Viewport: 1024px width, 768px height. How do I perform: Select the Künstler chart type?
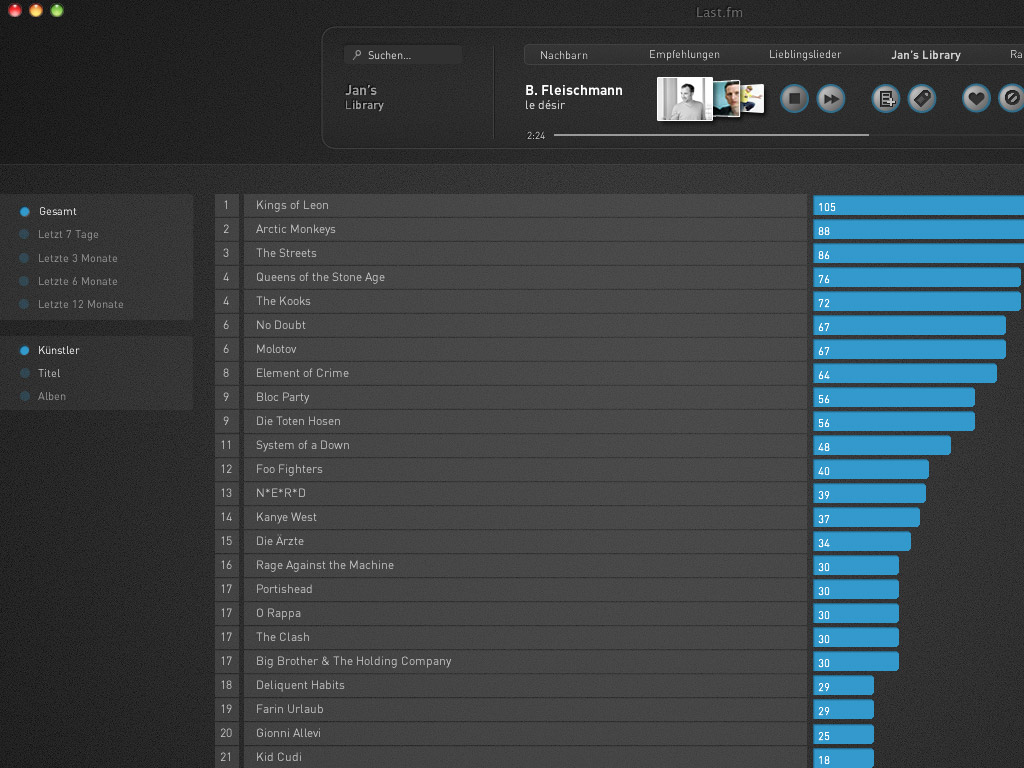(50, 350)
